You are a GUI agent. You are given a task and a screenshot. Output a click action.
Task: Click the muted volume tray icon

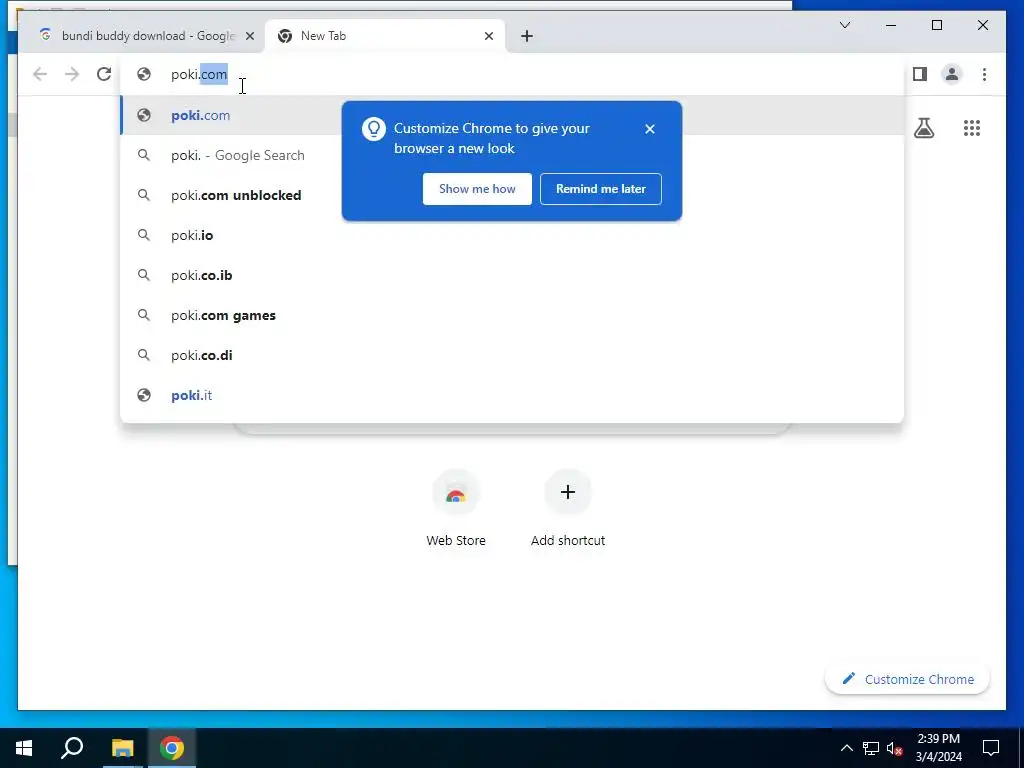895,748
